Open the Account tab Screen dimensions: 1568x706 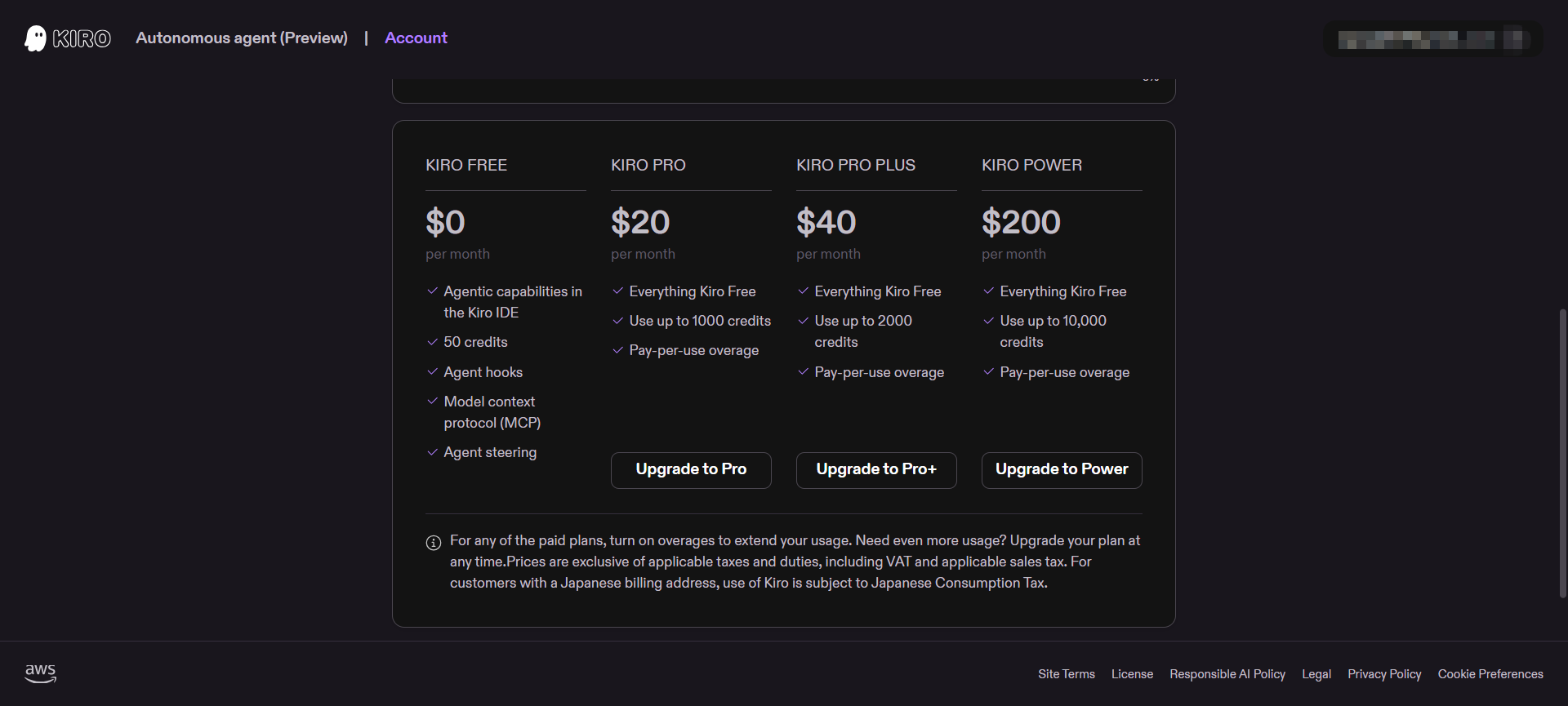tap(416, 38)
